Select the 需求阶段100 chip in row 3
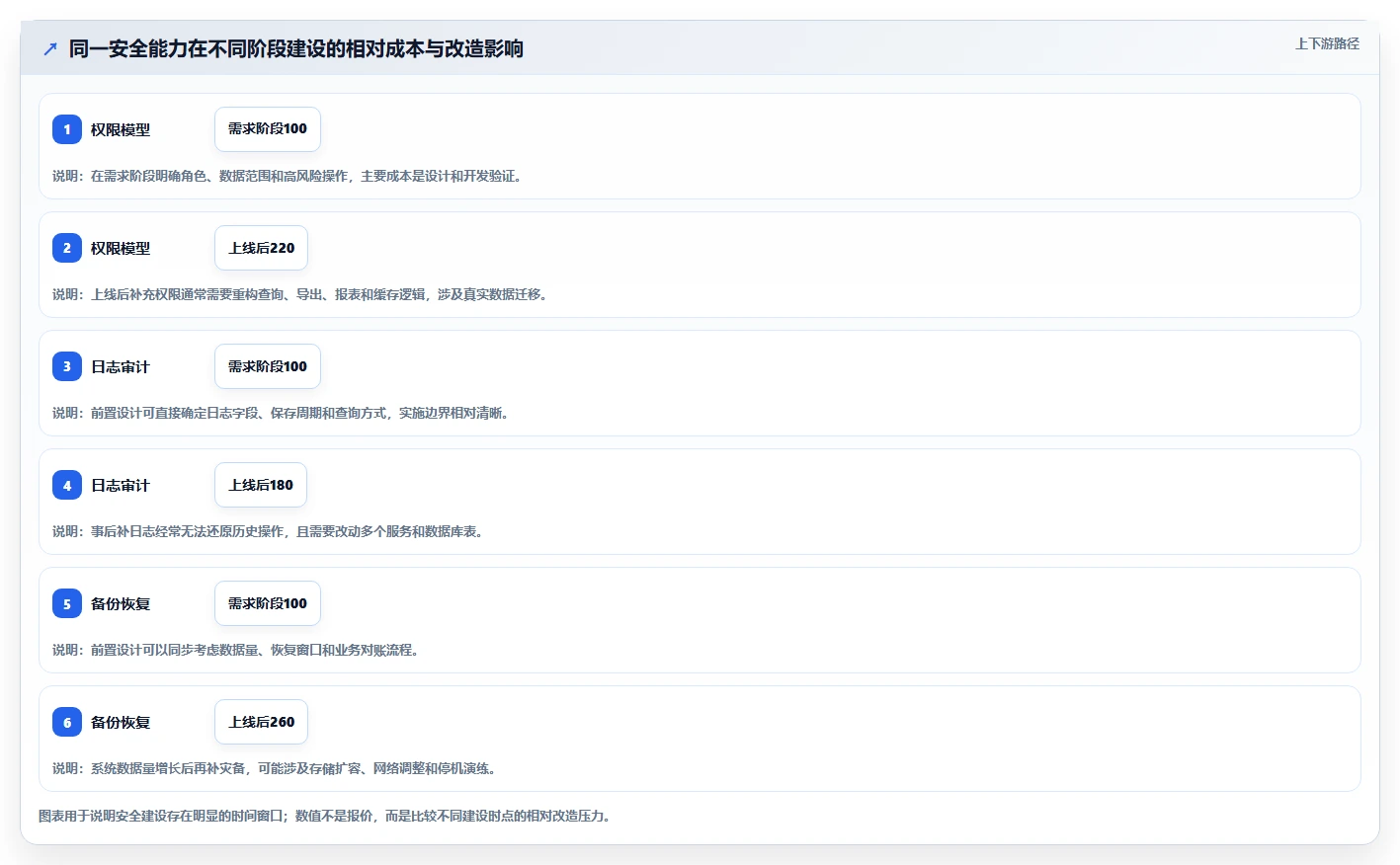The height and width of the screenshot is (865, 1400). [268, 366]
